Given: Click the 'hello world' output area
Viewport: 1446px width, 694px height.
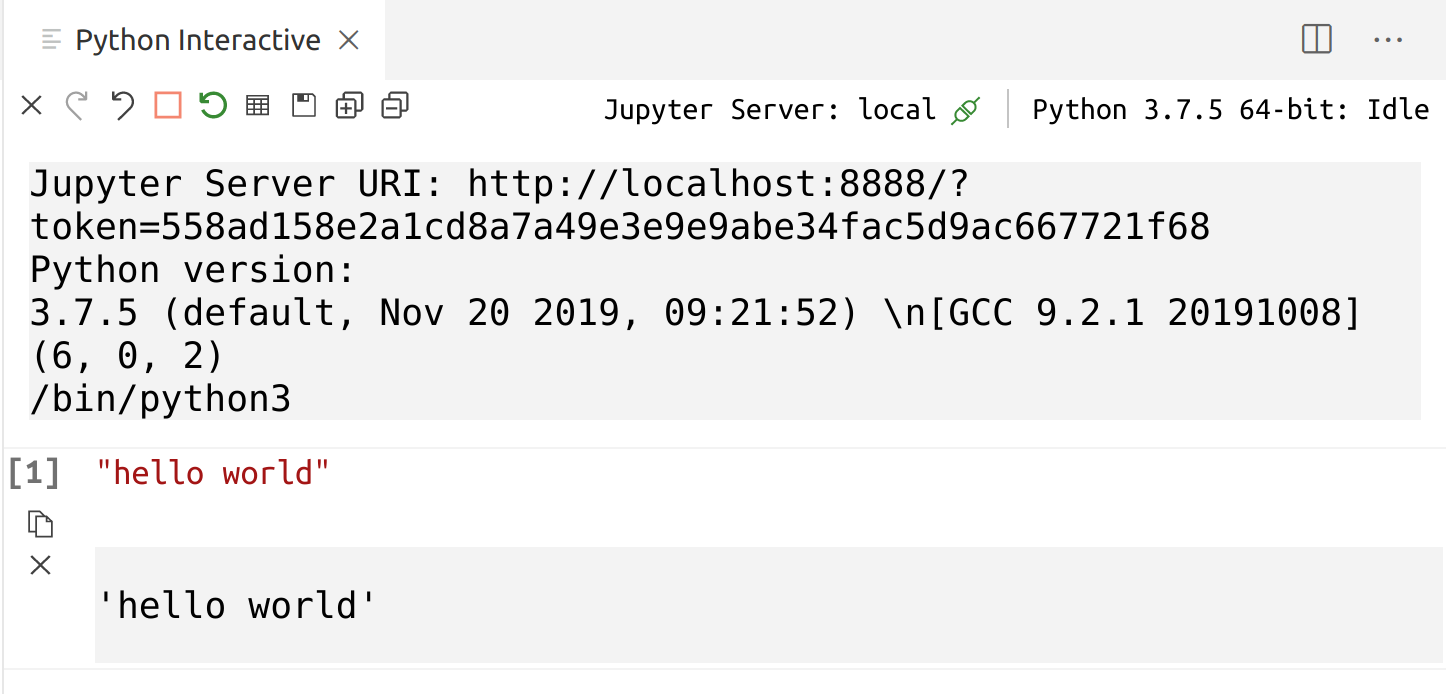Looking at the screenshot, I should click(x=768, y=605).
